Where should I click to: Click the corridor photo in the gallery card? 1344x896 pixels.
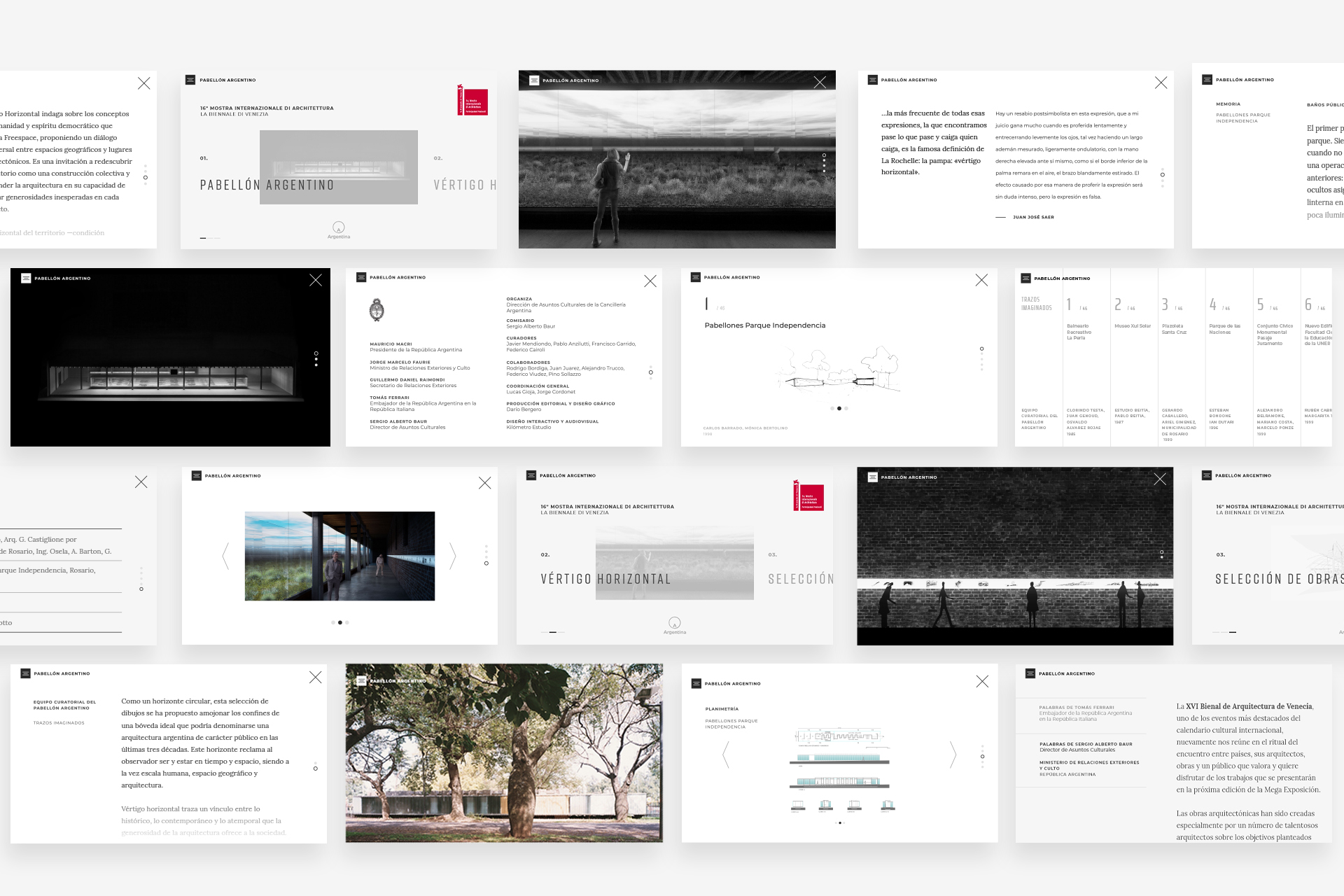(339, 556)
